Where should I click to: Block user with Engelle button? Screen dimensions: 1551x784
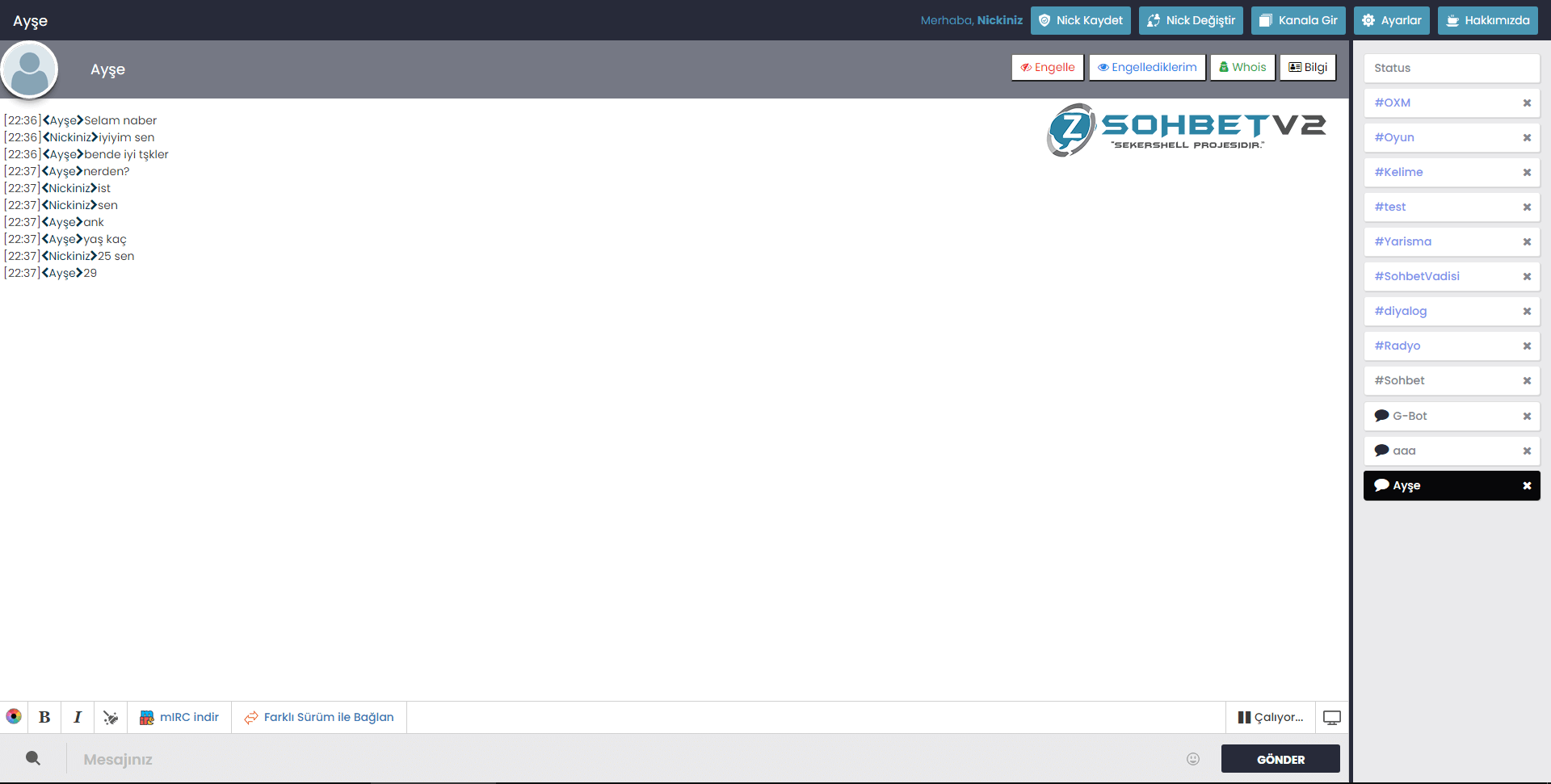pyautogui.click(x=1048, y=67)
